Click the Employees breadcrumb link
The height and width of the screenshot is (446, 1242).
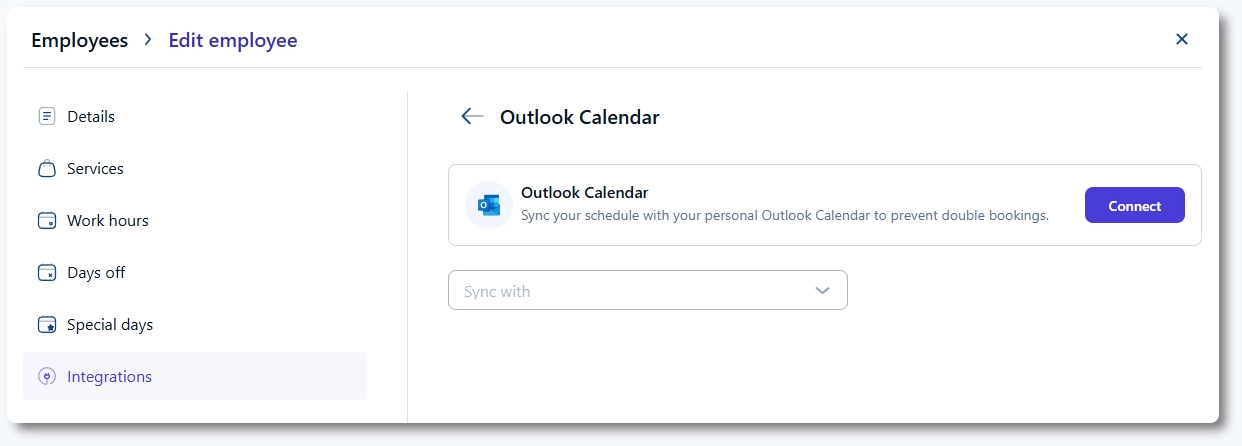(x=80, y=41)
